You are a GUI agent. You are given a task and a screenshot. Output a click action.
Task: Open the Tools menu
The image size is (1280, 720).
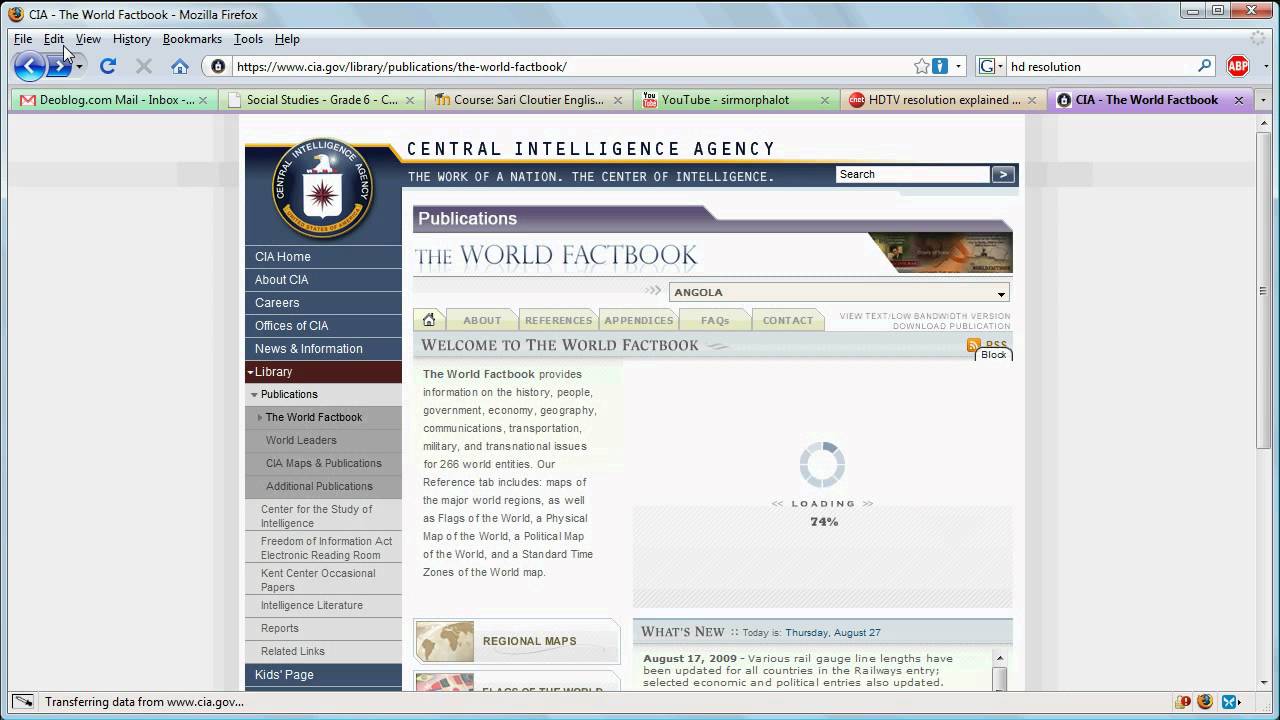(x=248, y=39)
